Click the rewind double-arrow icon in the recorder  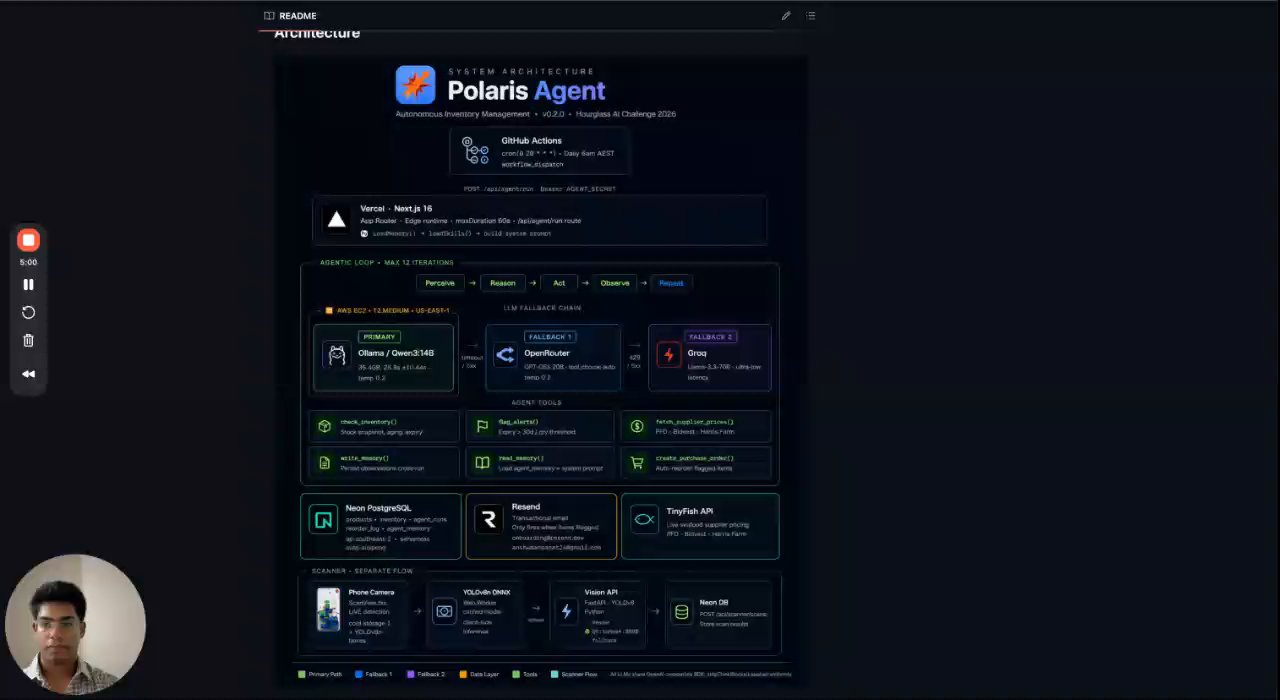28,374
